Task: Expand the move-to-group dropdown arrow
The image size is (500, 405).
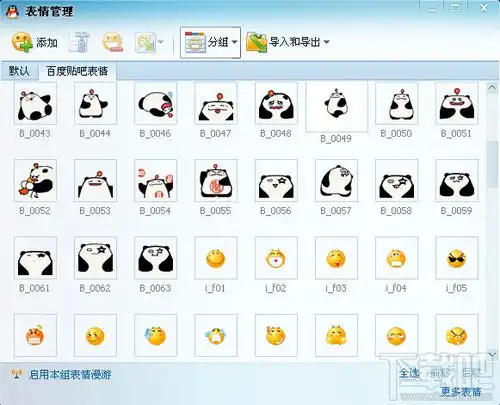Action: tap(161, 42)
